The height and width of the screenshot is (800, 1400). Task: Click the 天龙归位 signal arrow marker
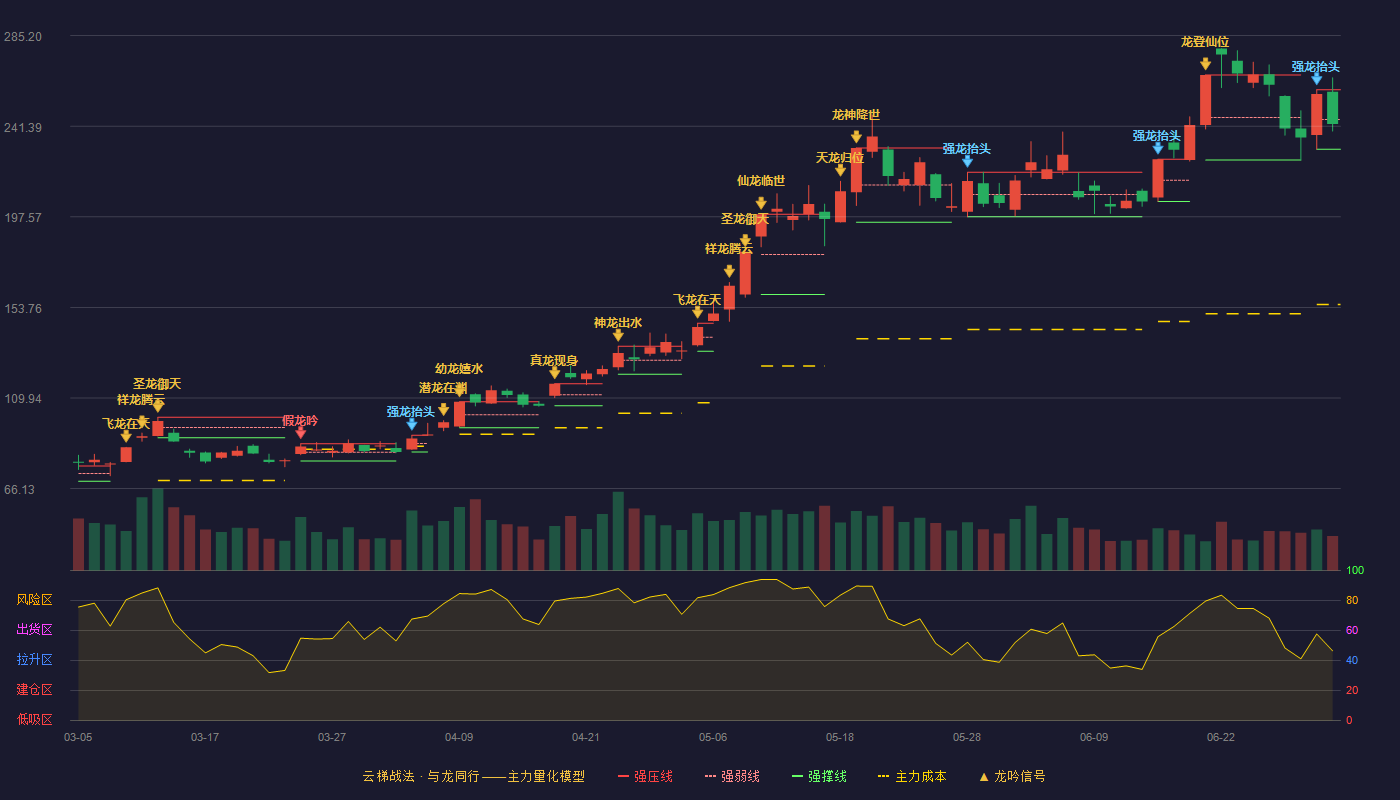point(840,170)
